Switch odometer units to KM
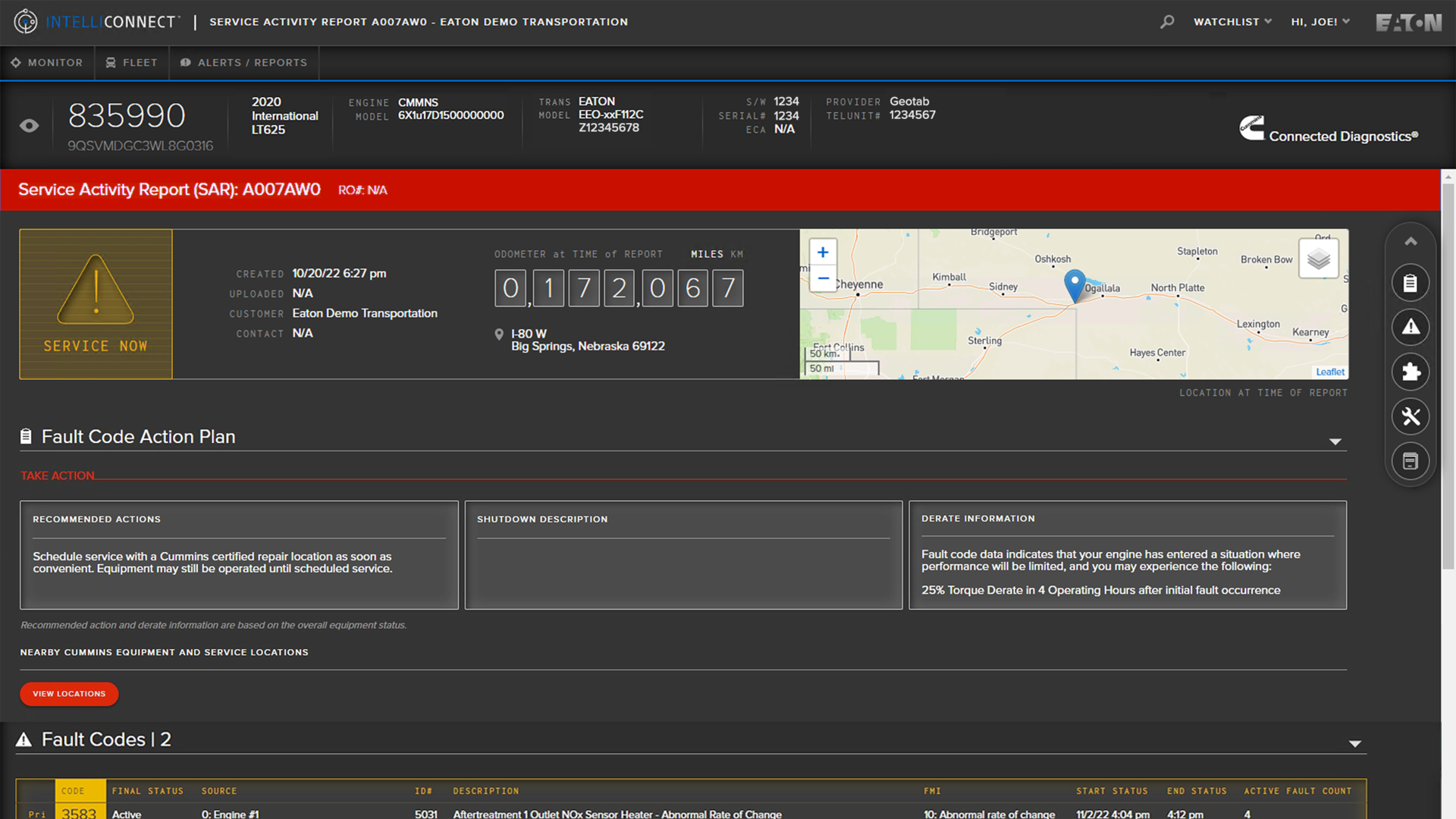Screen dimensions: 1456x819 (736, 254)
